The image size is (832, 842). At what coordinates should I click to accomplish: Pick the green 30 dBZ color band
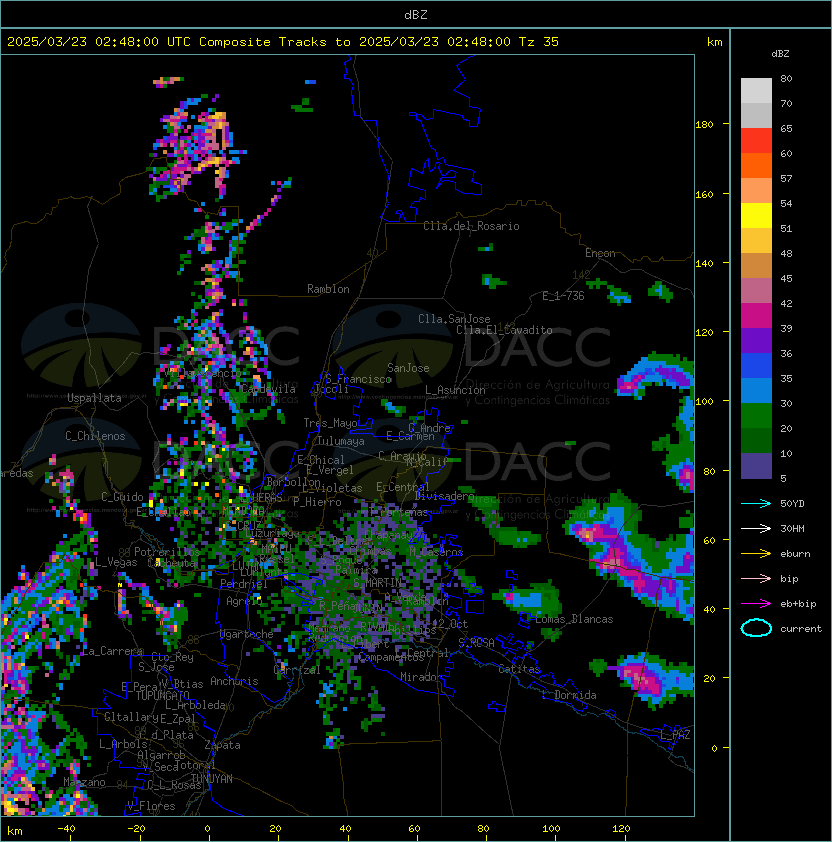pyautogui.click(x=756, y=416)
